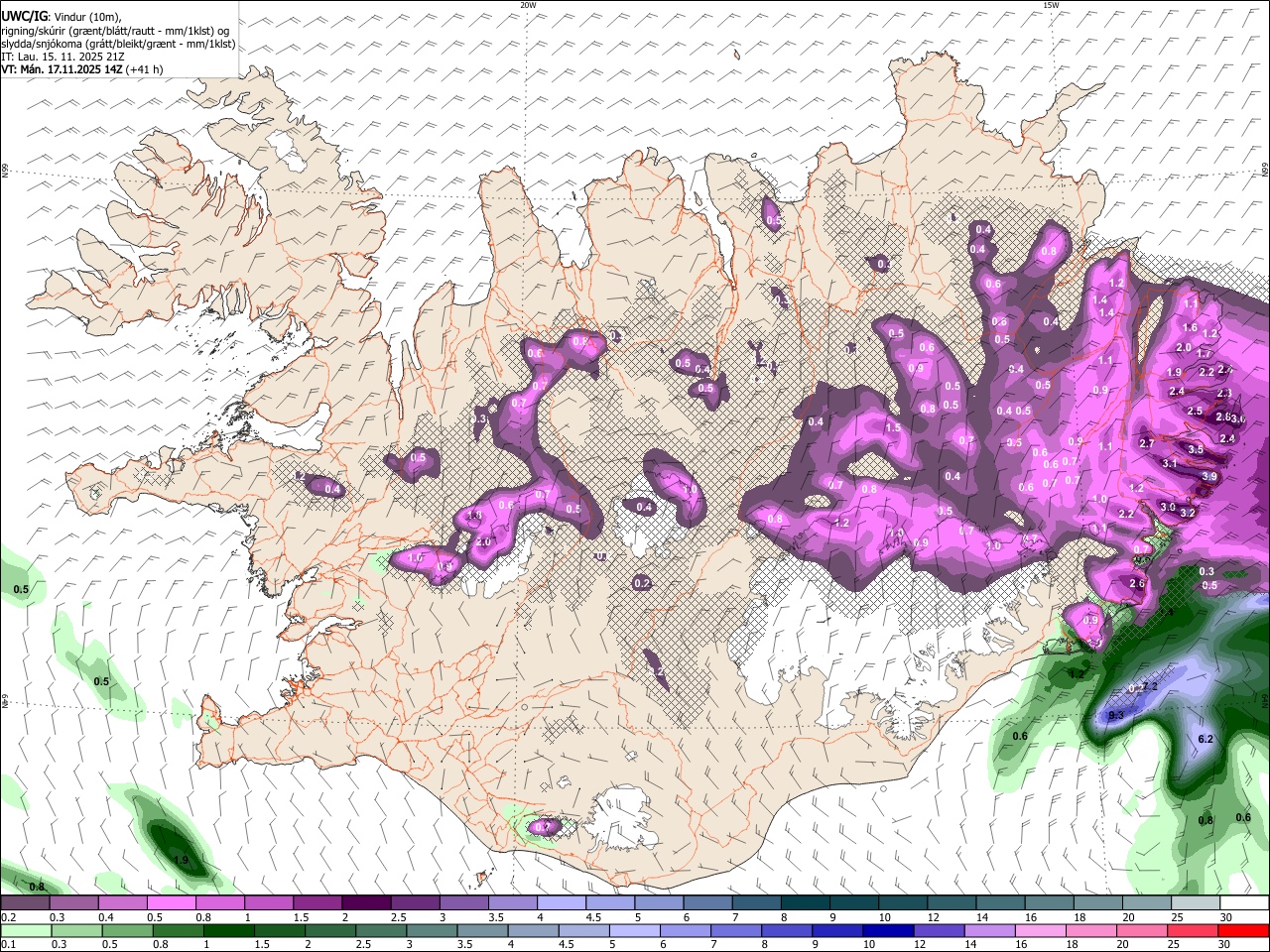This screenshot has height=952, width=1270.
Task: Click the '0.2' label starting the upper legend row
Action: tap(8, 917)
